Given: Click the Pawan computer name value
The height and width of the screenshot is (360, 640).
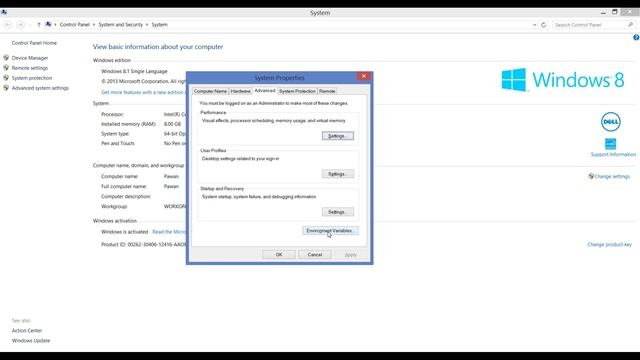Looking at the screenshot, I should (x=171, y=176).
